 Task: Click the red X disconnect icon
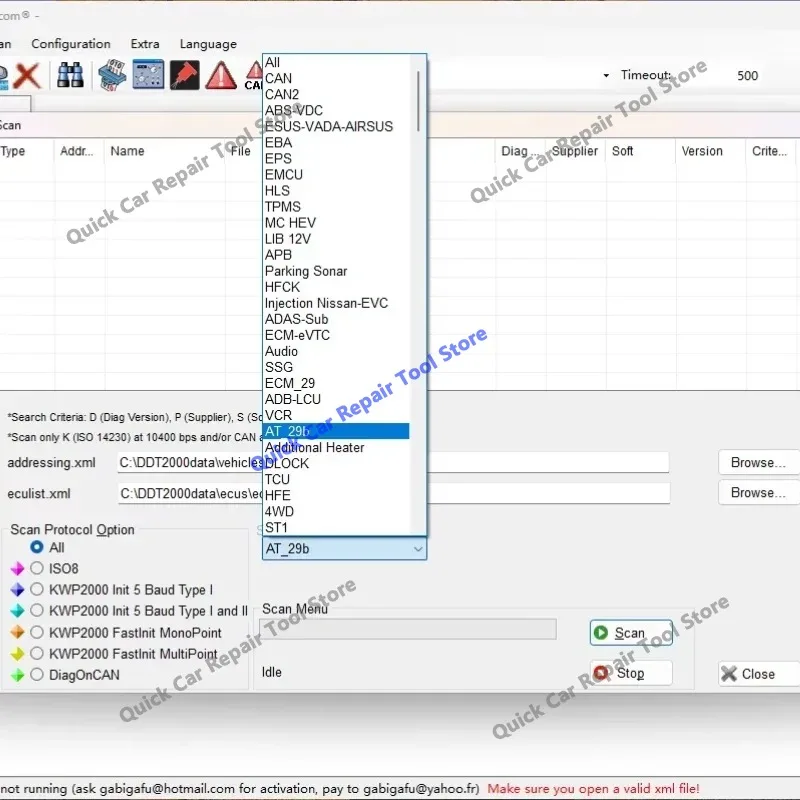click(x=27, y=76)
